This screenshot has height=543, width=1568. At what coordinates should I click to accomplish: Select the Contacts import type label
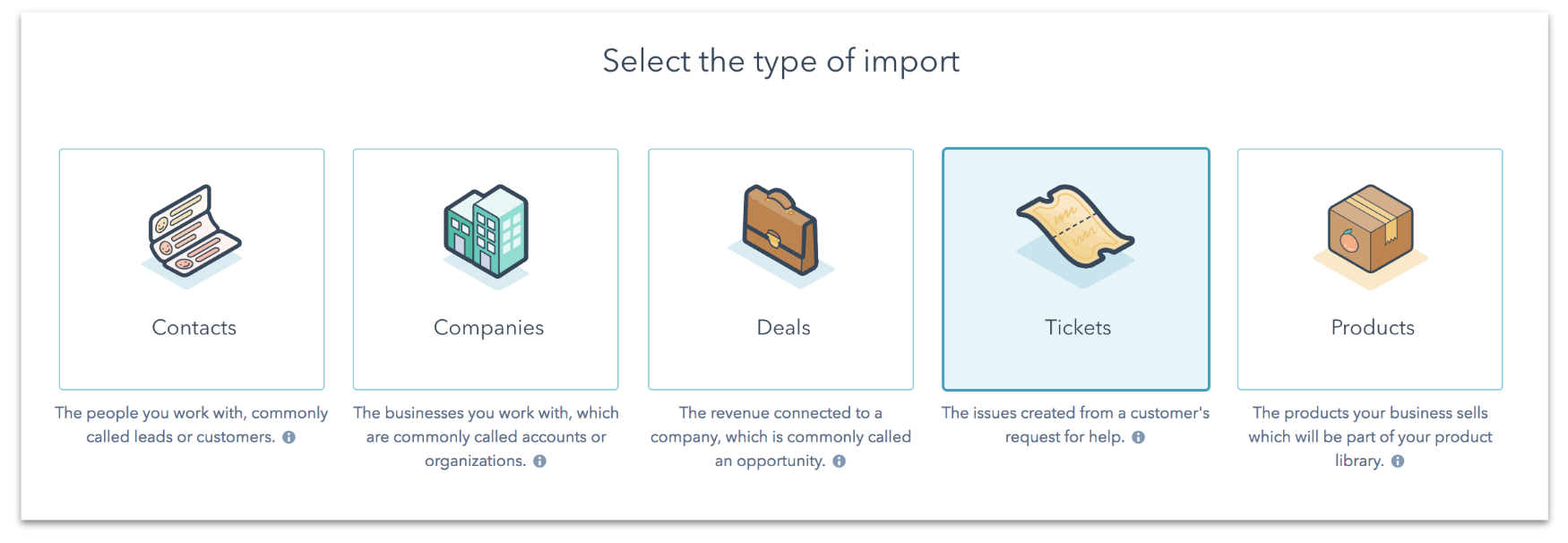tap(194, 328)
